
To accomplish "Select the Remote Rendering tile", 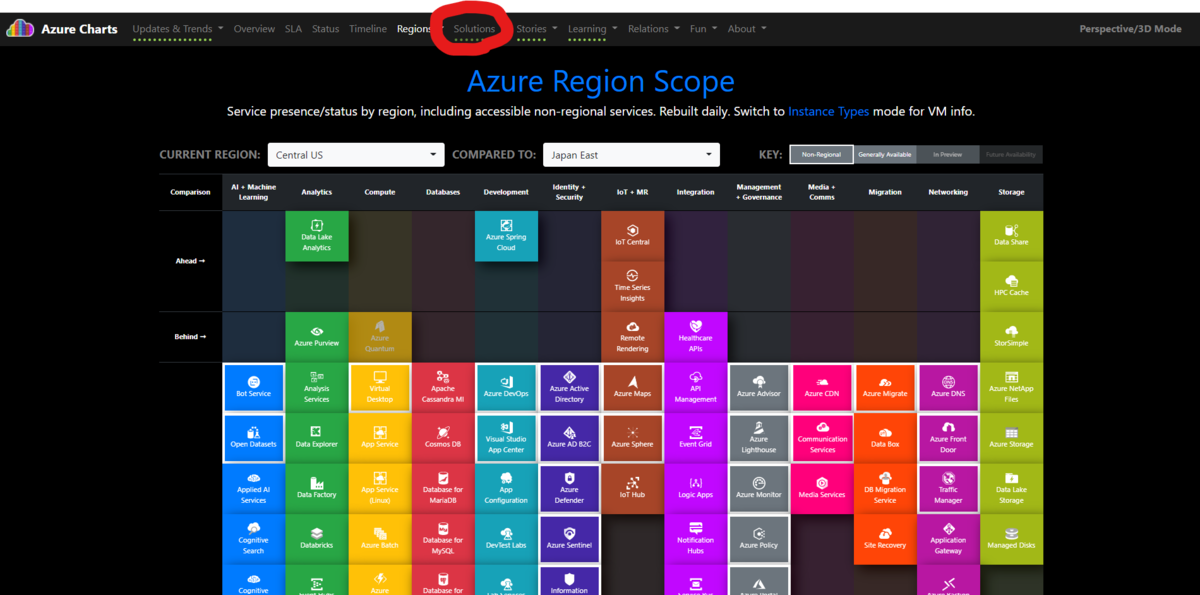I will [x=632, y=337].
